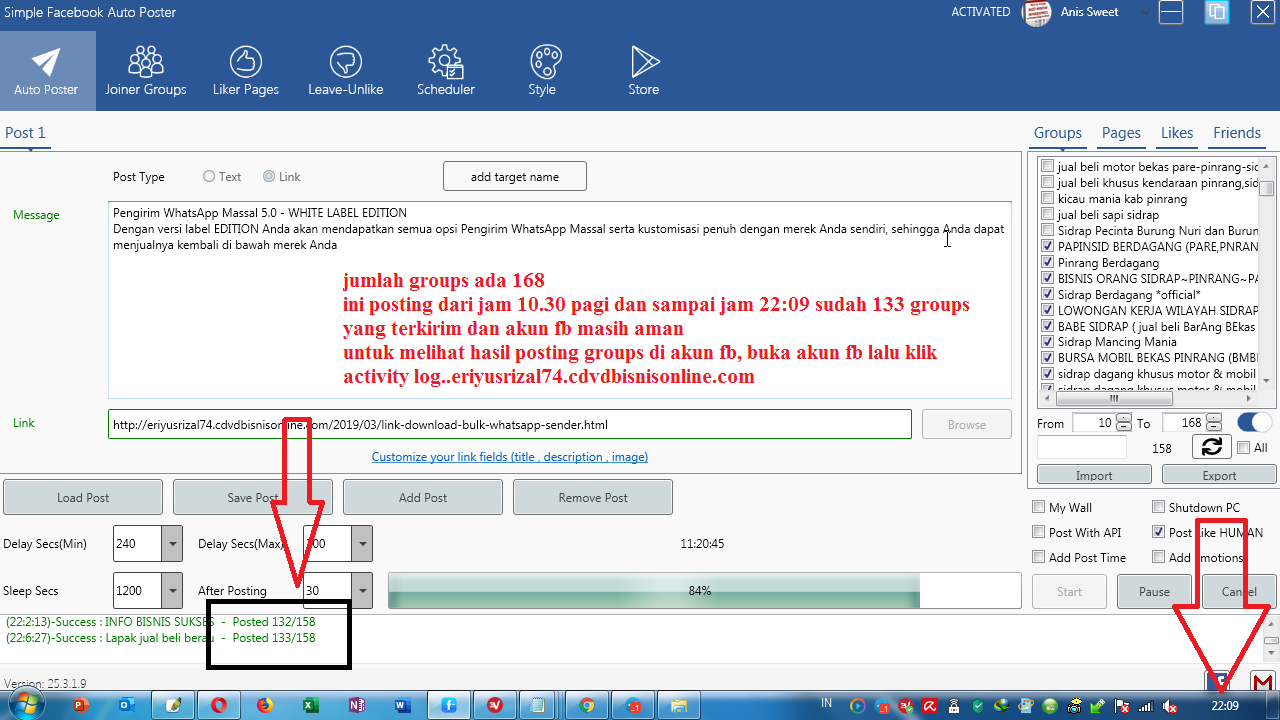Open the Style palette section
The width and height of the screenshot is (1280, 720).
543,70
